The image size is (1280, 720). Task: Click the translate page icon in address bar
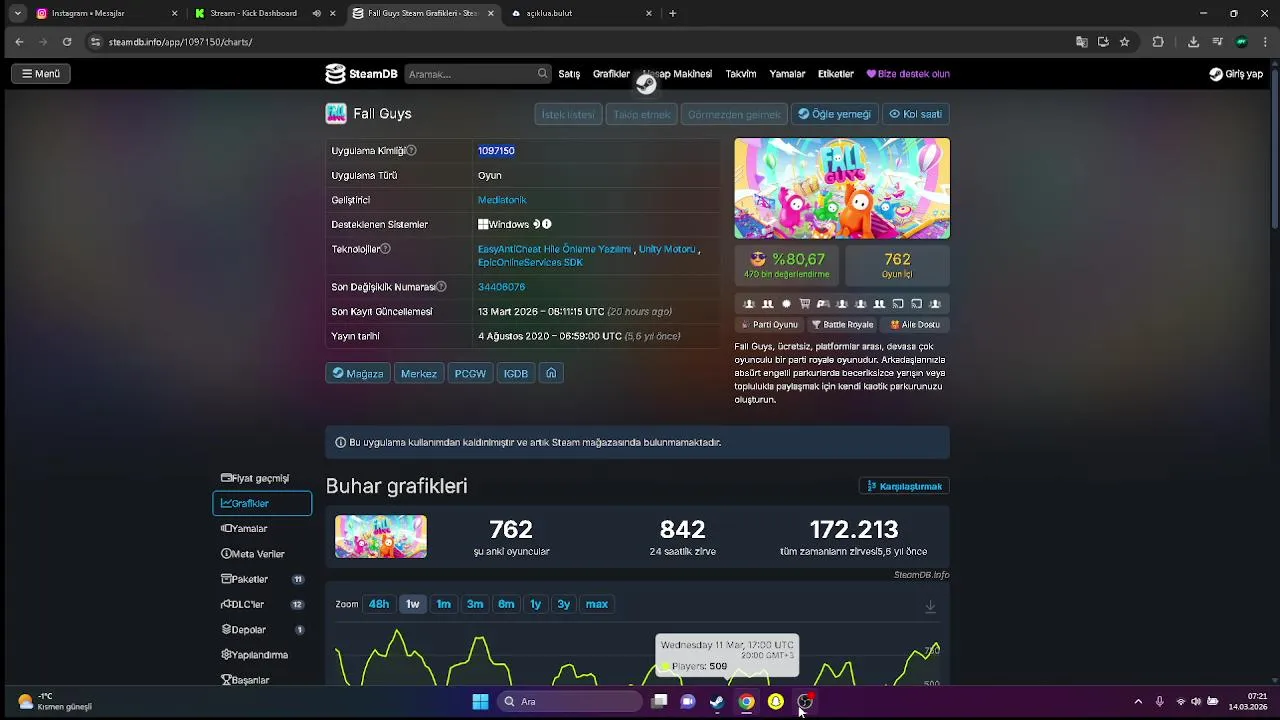click(x=1081, y=42)
